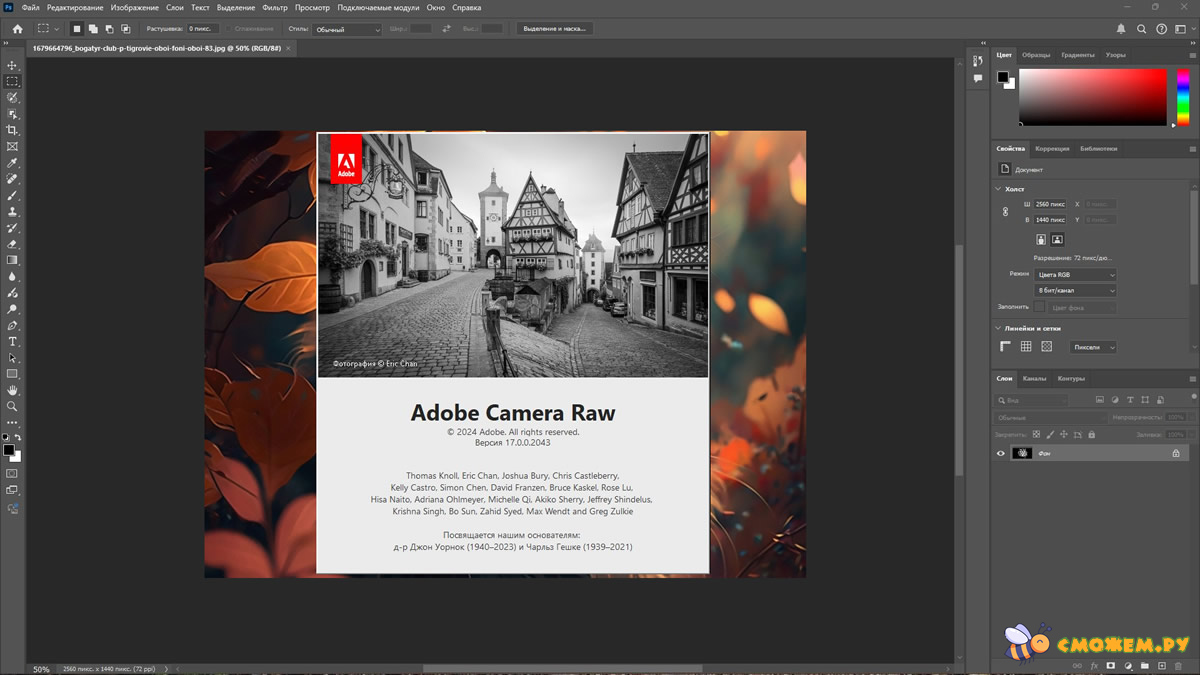Viewport: 1200px width, 675px height.
Task: Open search in the top right
Action: (1141, 29)
